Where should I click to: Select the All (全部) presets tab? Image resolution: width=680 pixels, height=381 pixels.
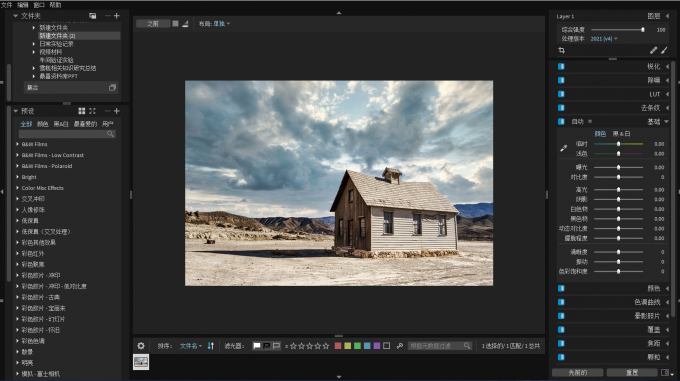[26, 124]
